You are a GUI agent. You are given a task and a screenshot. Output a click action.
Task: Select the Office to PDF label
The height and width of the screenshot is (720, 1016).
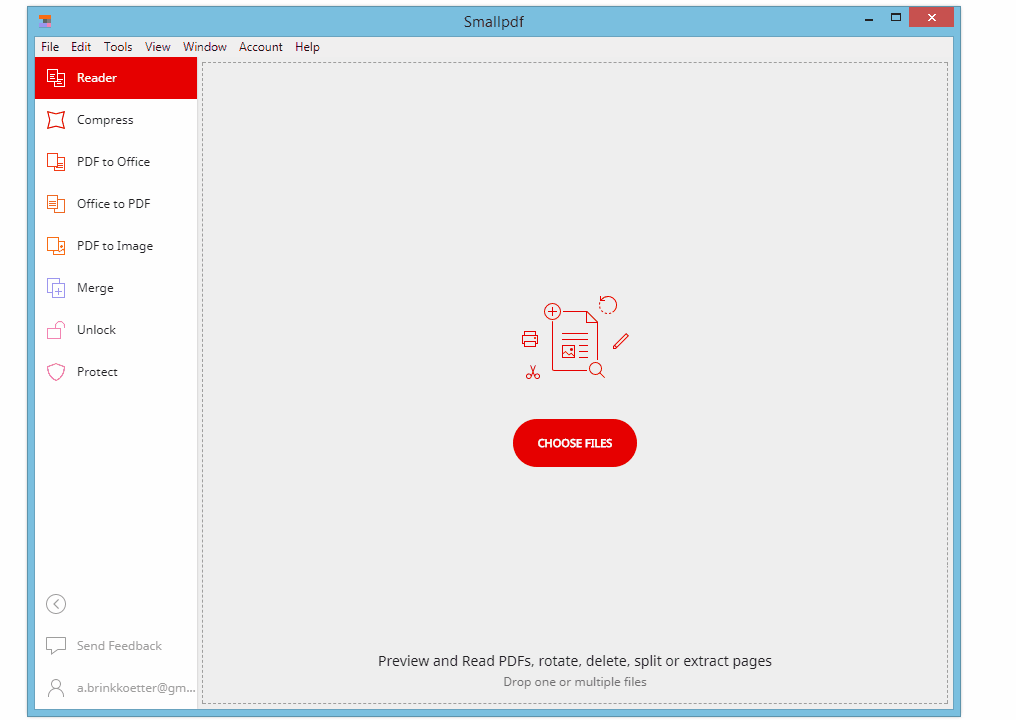point(113,204)
